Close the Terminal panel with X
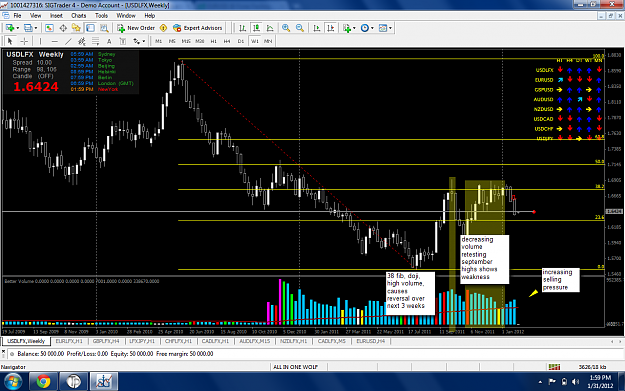 3,352
